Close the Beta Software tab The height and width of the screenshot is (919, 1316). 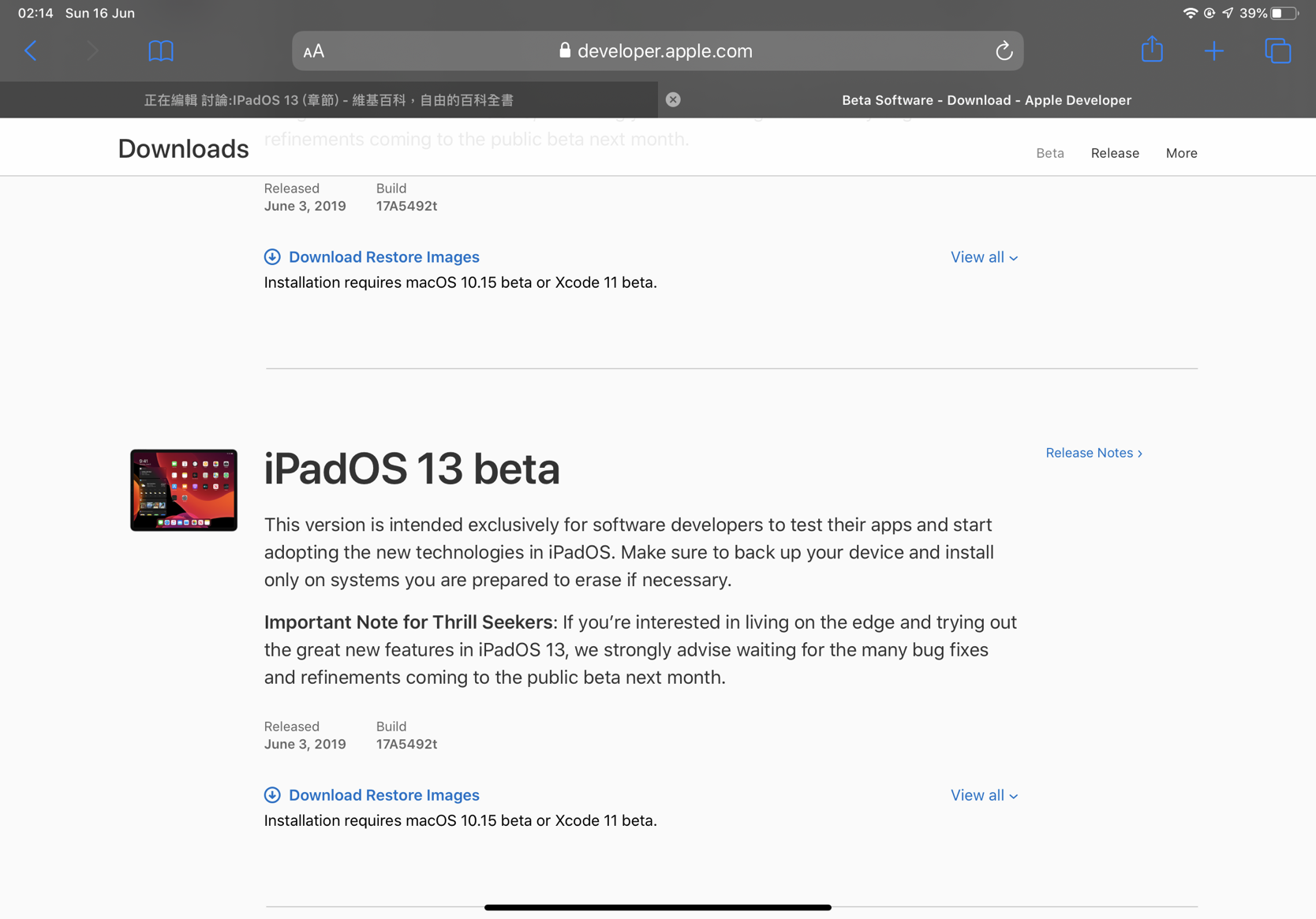tap(673, 99)
